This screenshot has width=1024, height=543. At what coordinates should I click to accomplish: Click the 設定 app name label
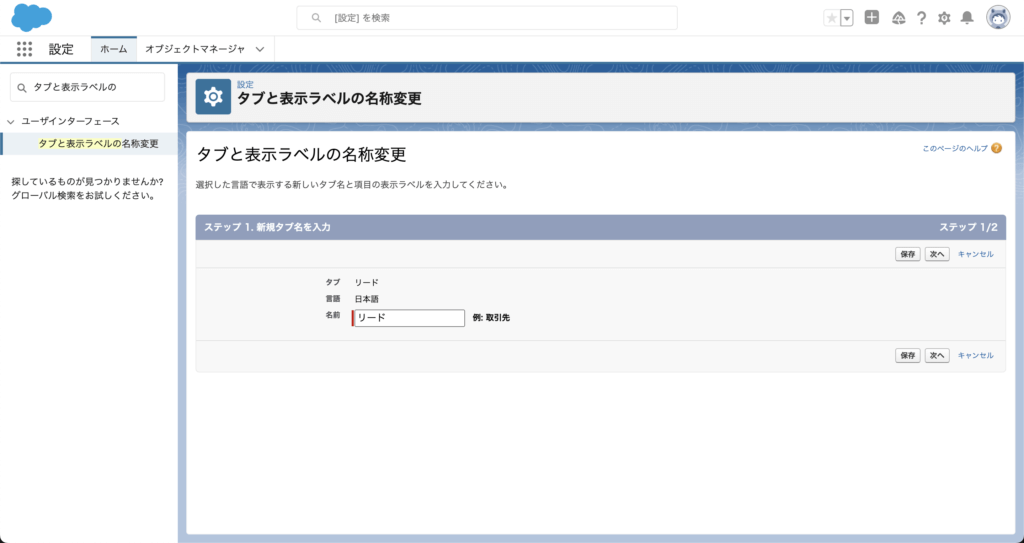tap(61, 49)
